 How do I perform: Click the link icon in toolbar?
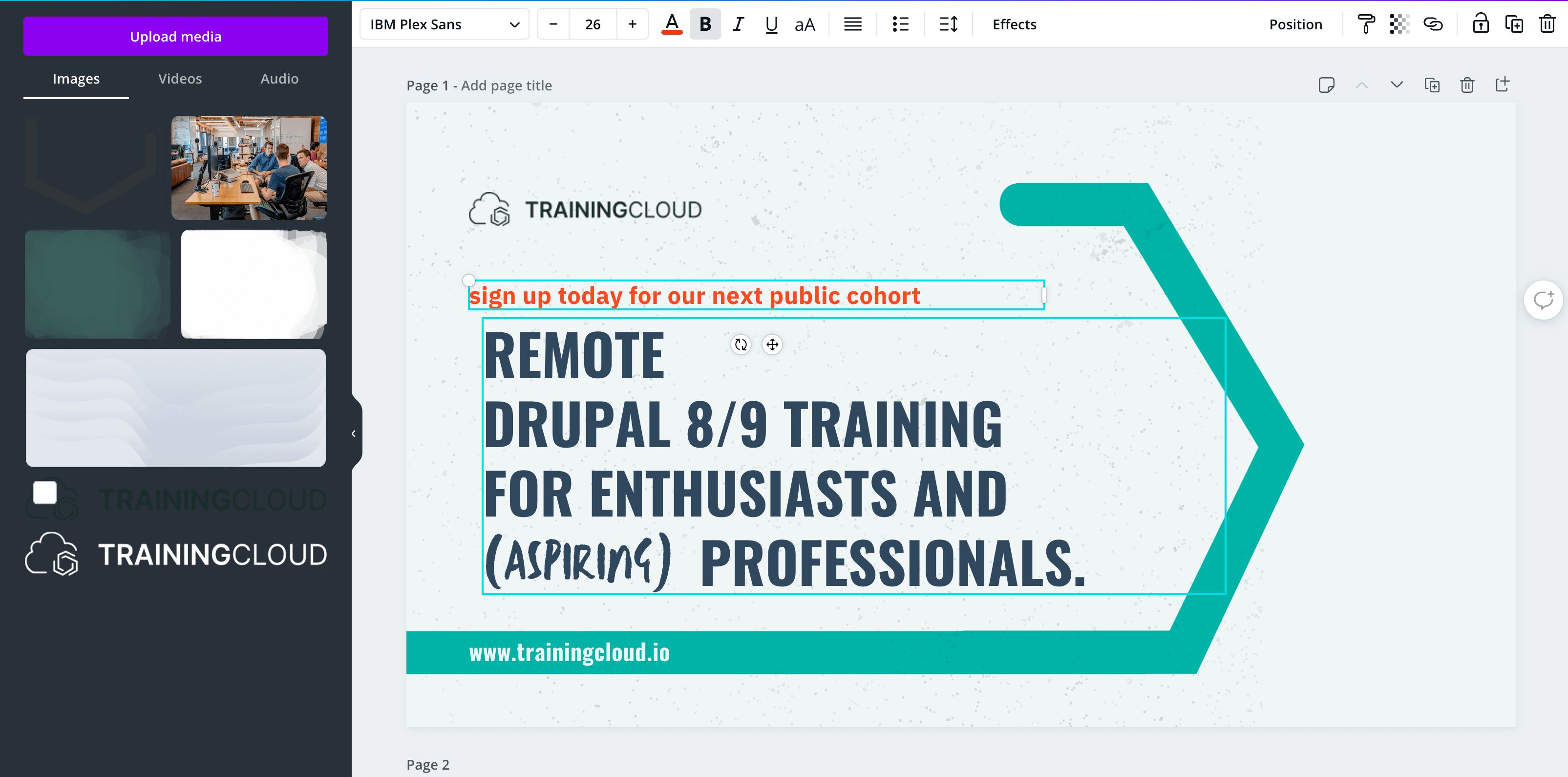coord(1433,24)
